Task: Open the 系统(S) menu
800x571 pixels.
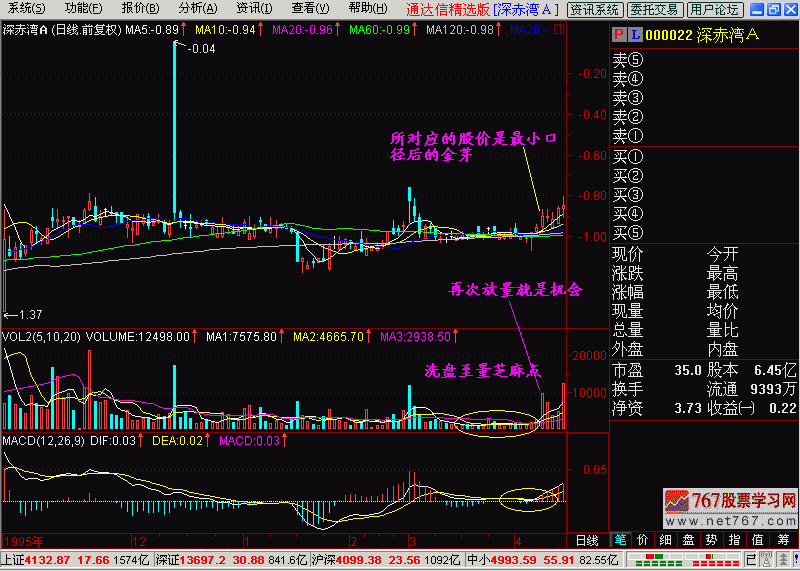Action: pos(27,9)
